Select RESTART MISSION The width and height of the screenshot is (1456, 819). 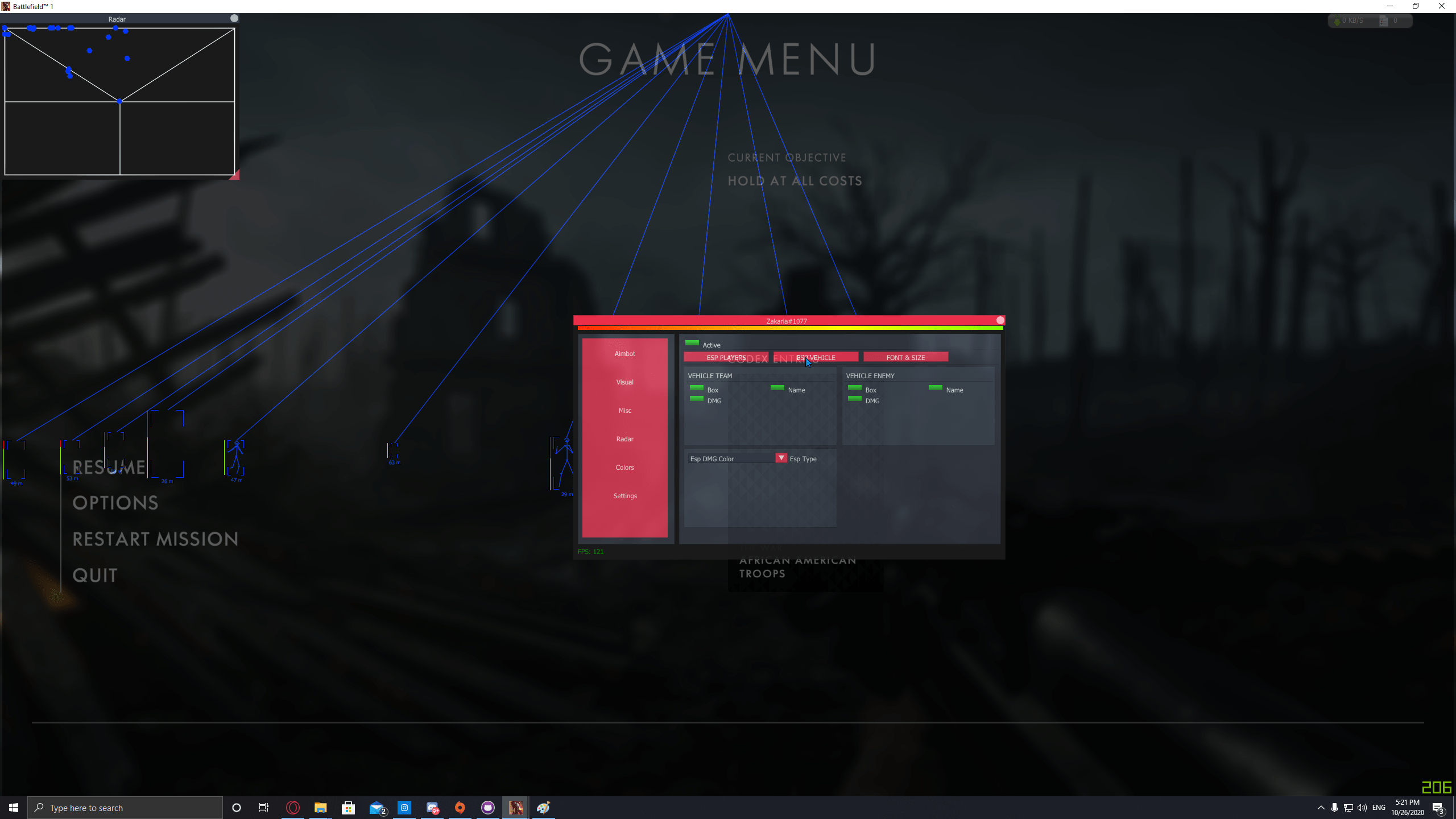[x=155, y=539]
